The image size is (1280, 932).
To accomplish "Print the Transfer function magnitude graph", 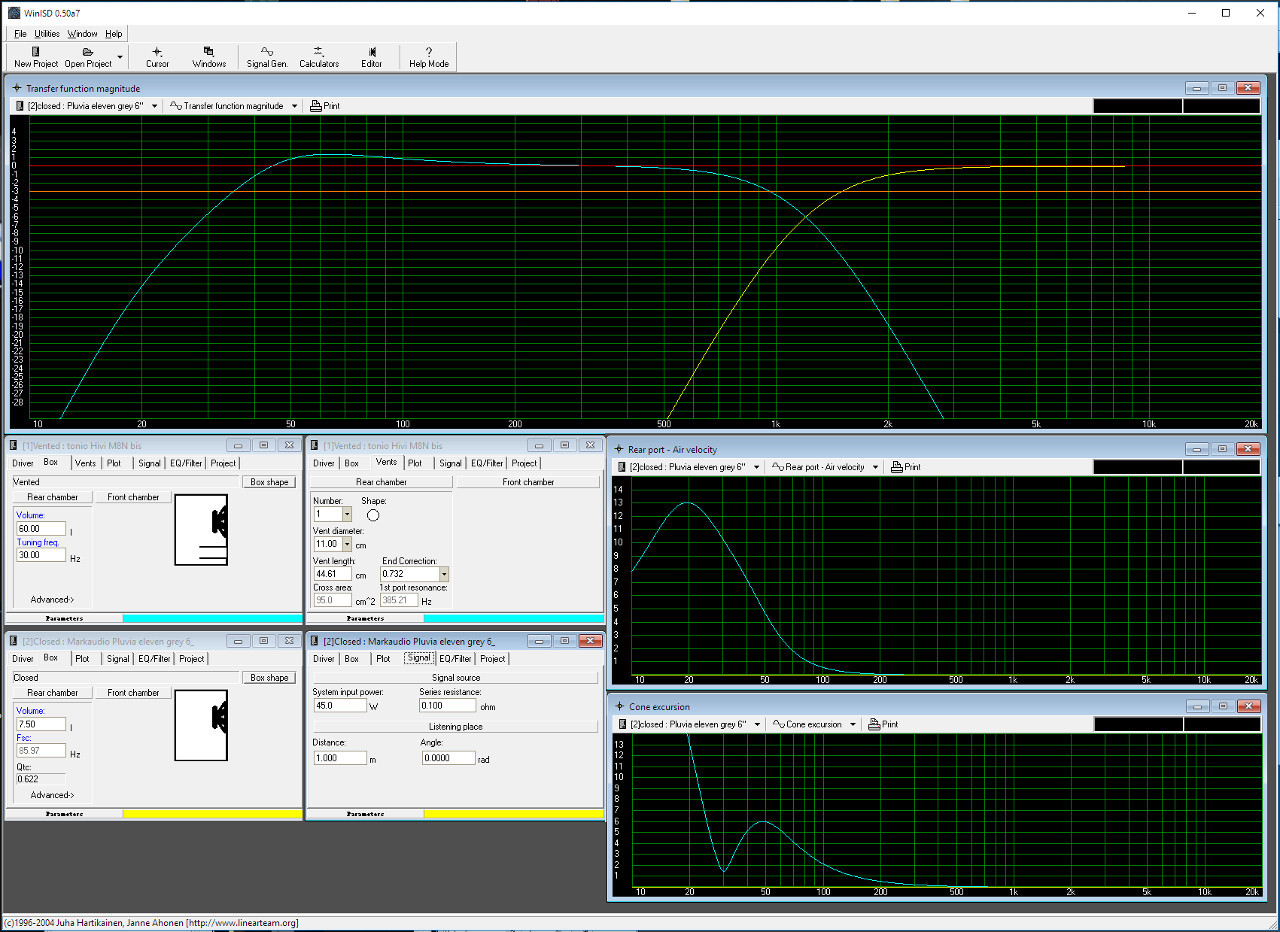I will pos(325,106).
